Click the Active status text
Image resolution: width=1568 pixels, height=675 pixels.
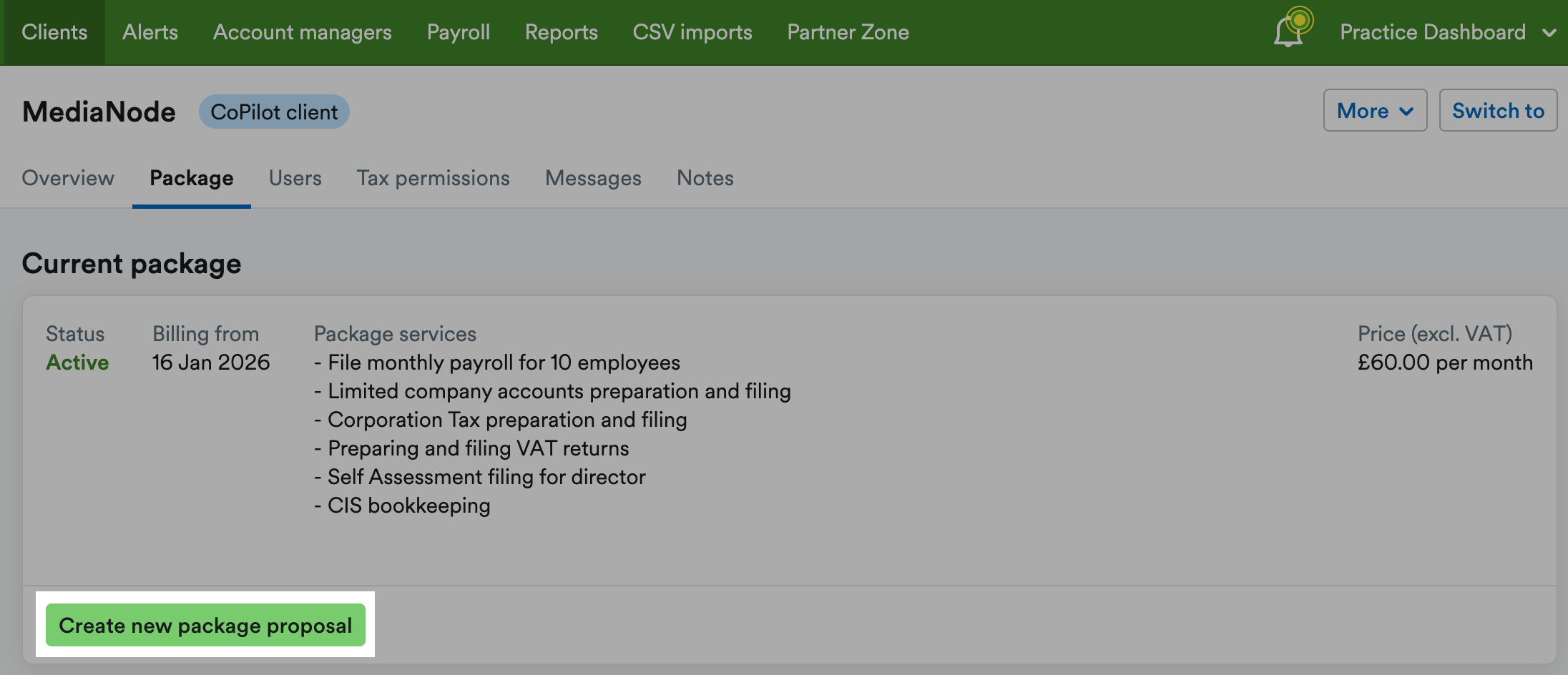pos(77,363)
